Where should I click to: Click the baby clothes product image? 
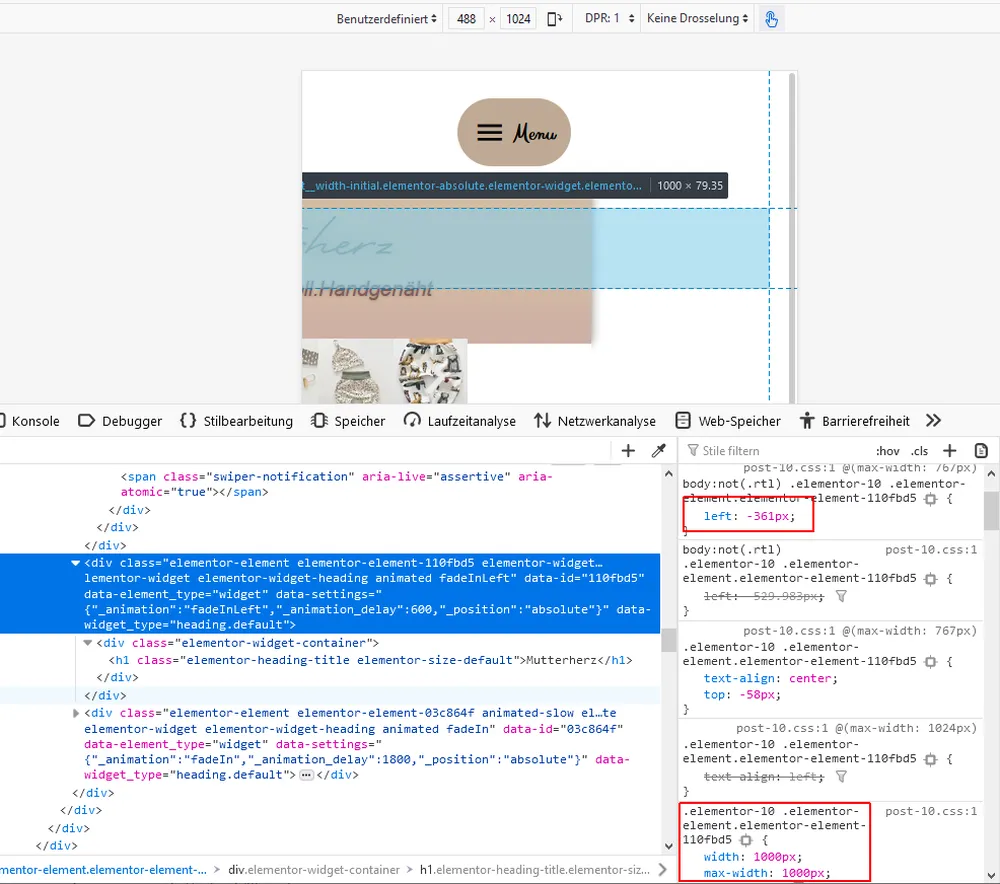coord(384,371)
